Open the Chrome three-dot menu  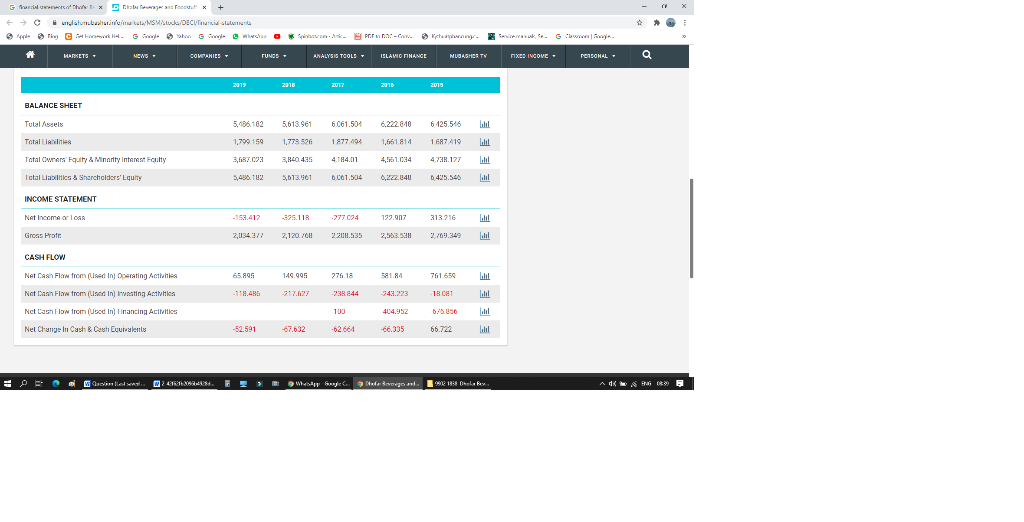(x=684, y=22)
